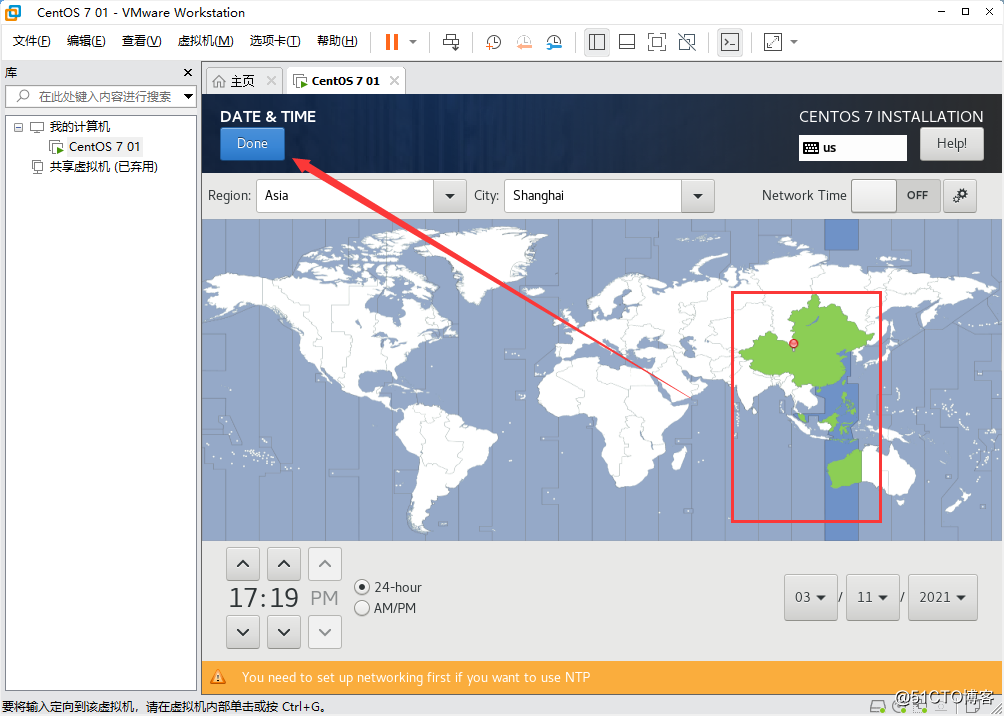The width and height of the screenshot is (1004, 716).
Task: Switch to the CentOS 7 01 tab
Action: pyautogui.click(x=346, y=81)
